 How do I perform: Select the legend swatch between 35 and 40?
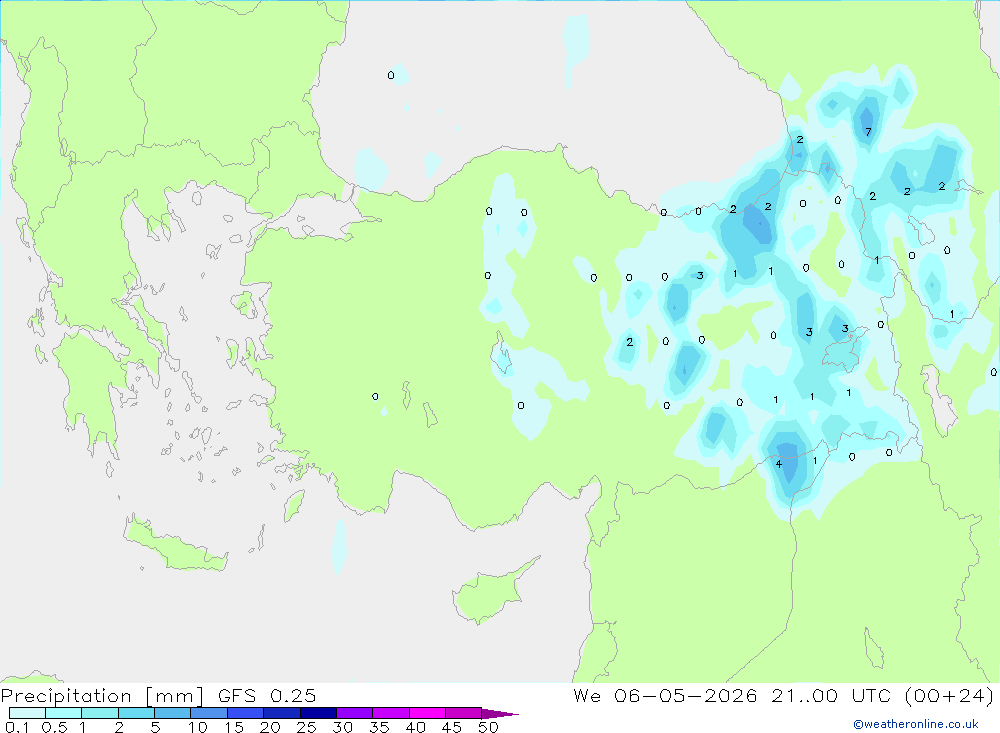[391, 713]
